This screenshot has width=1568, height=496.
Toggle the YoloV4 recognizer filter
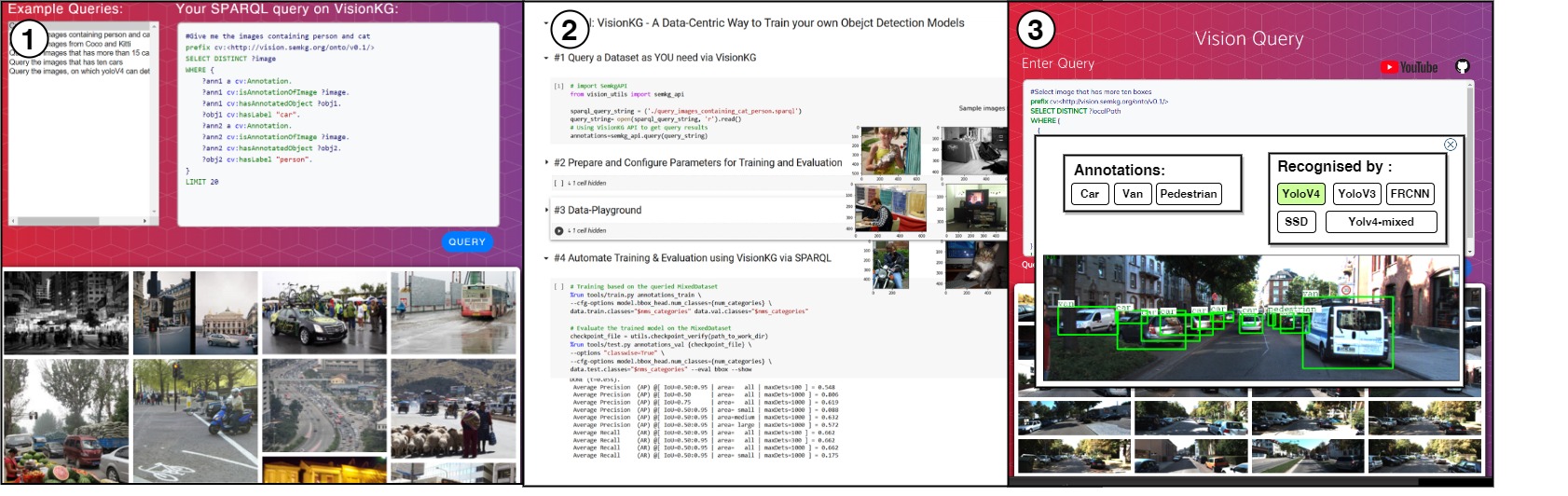[1300, 194]
